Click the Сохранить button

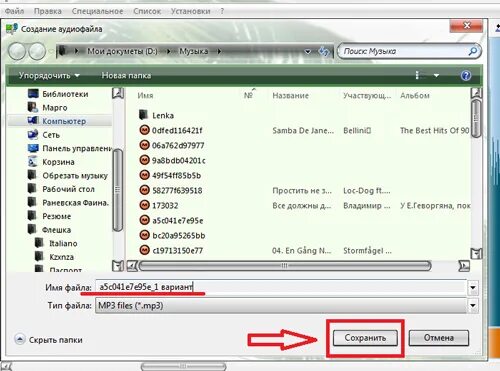(x=365, y=338)
